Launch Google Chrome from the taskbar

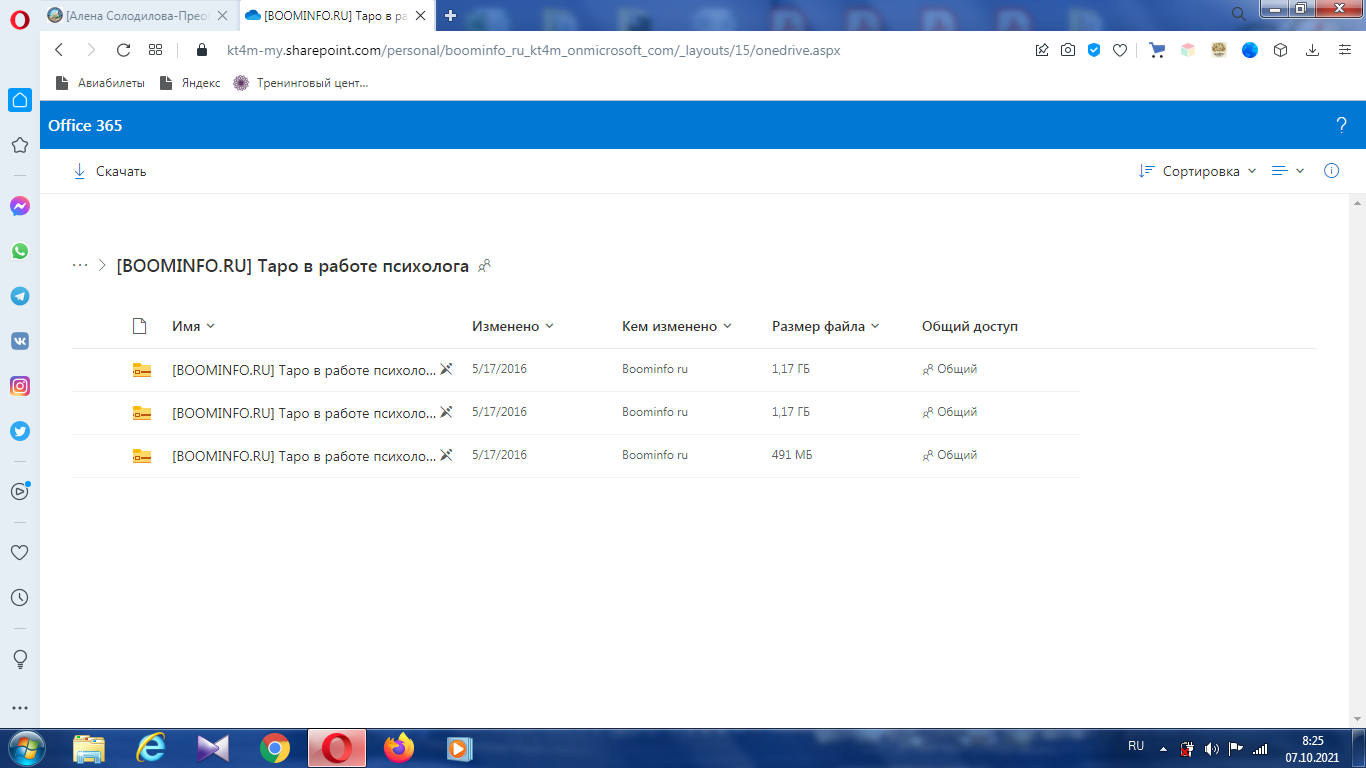pyautogui.click(x=275, y=748)
